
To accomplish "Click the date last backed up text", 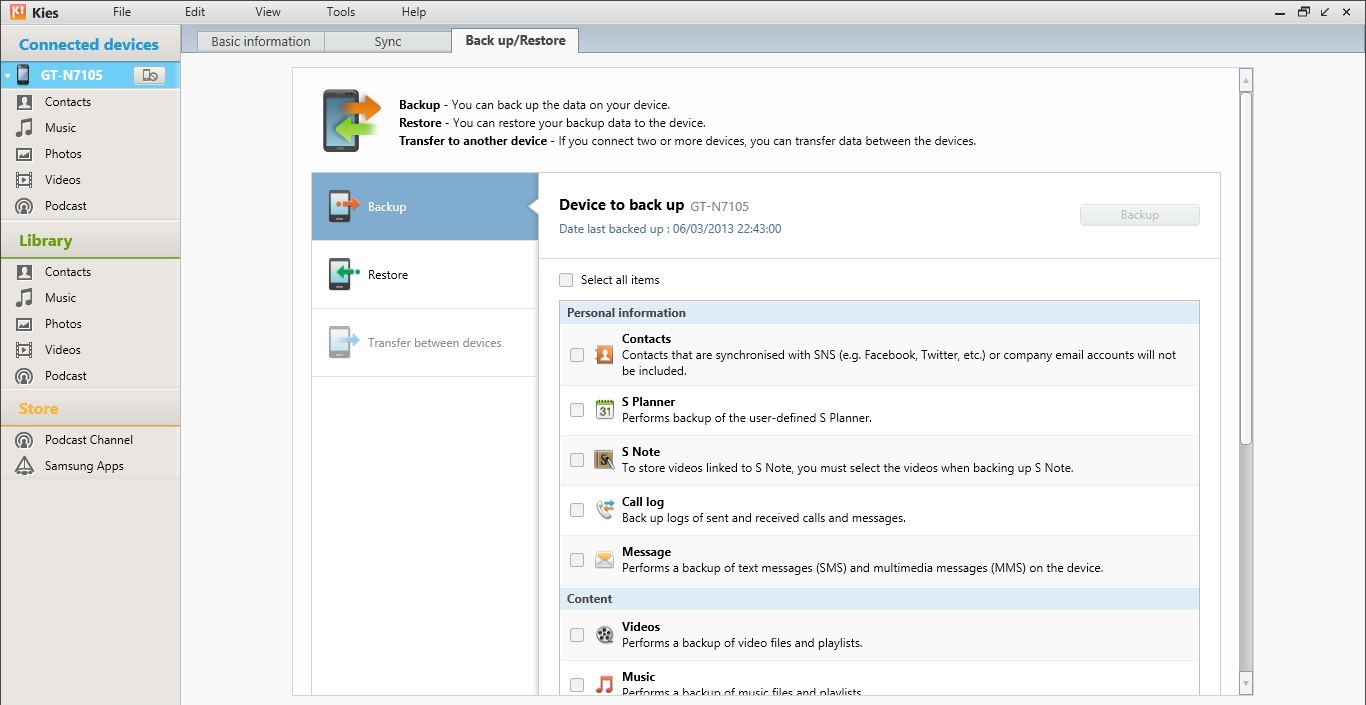I will tap(670, 229).
